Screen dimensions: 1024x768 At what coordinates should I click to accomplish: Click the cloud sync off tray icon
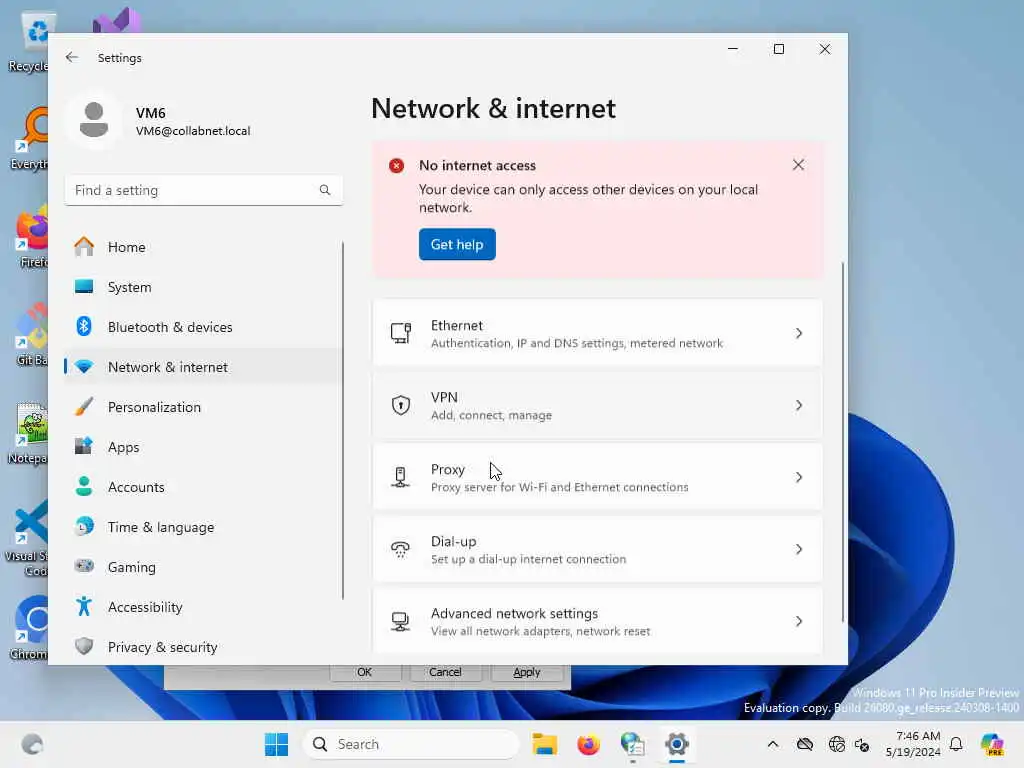(805, 744)
